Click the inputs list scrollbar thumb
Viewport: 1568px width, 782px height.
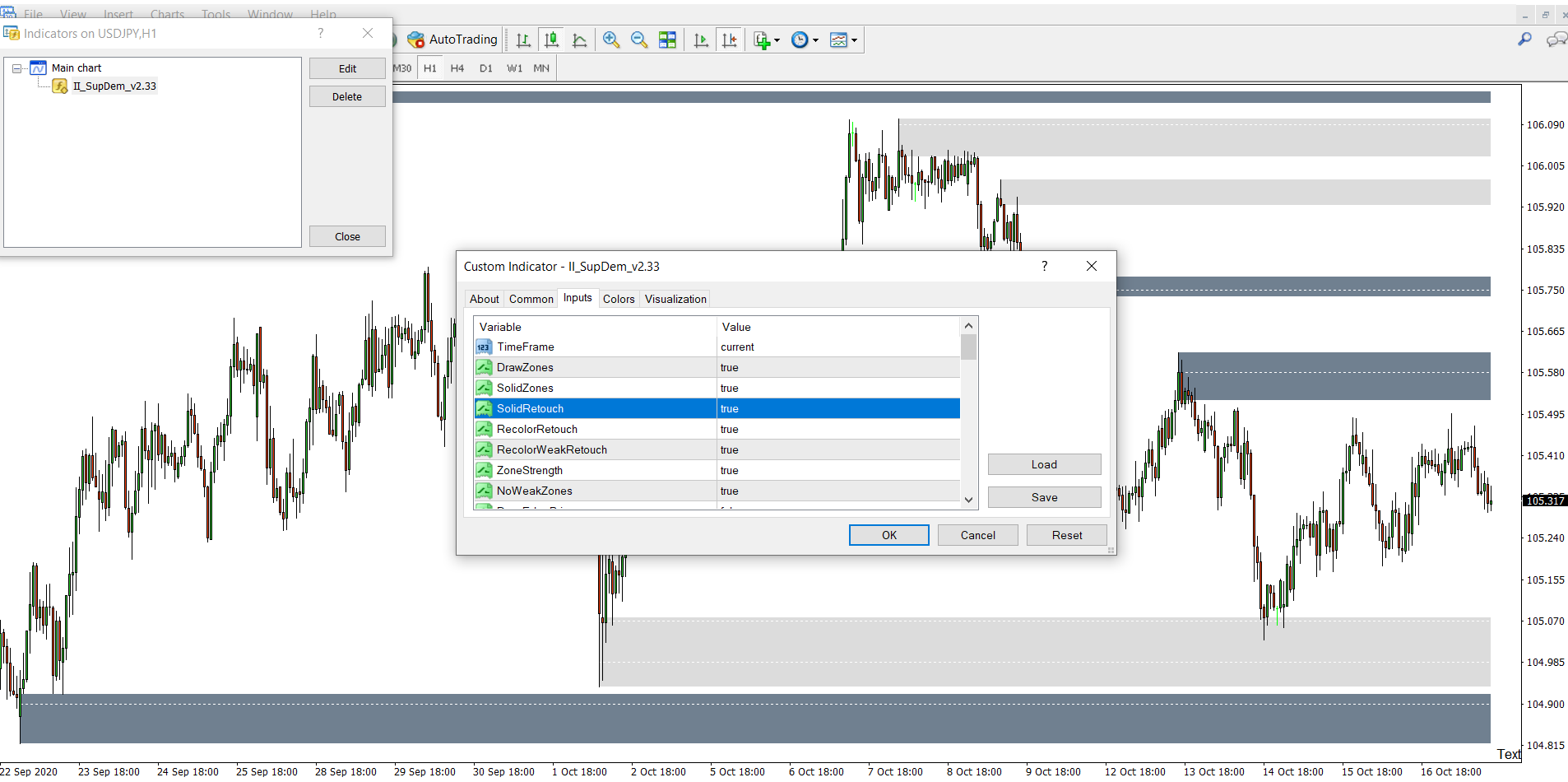pos(969,347)
